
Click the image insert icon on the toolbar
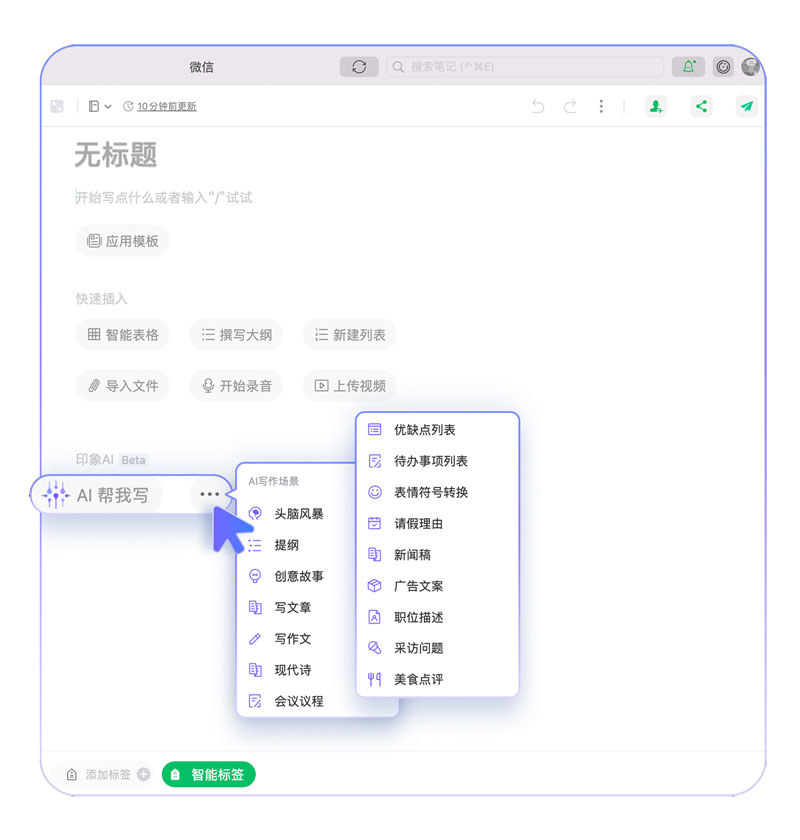pyautogui.click(x=56, y=106)
